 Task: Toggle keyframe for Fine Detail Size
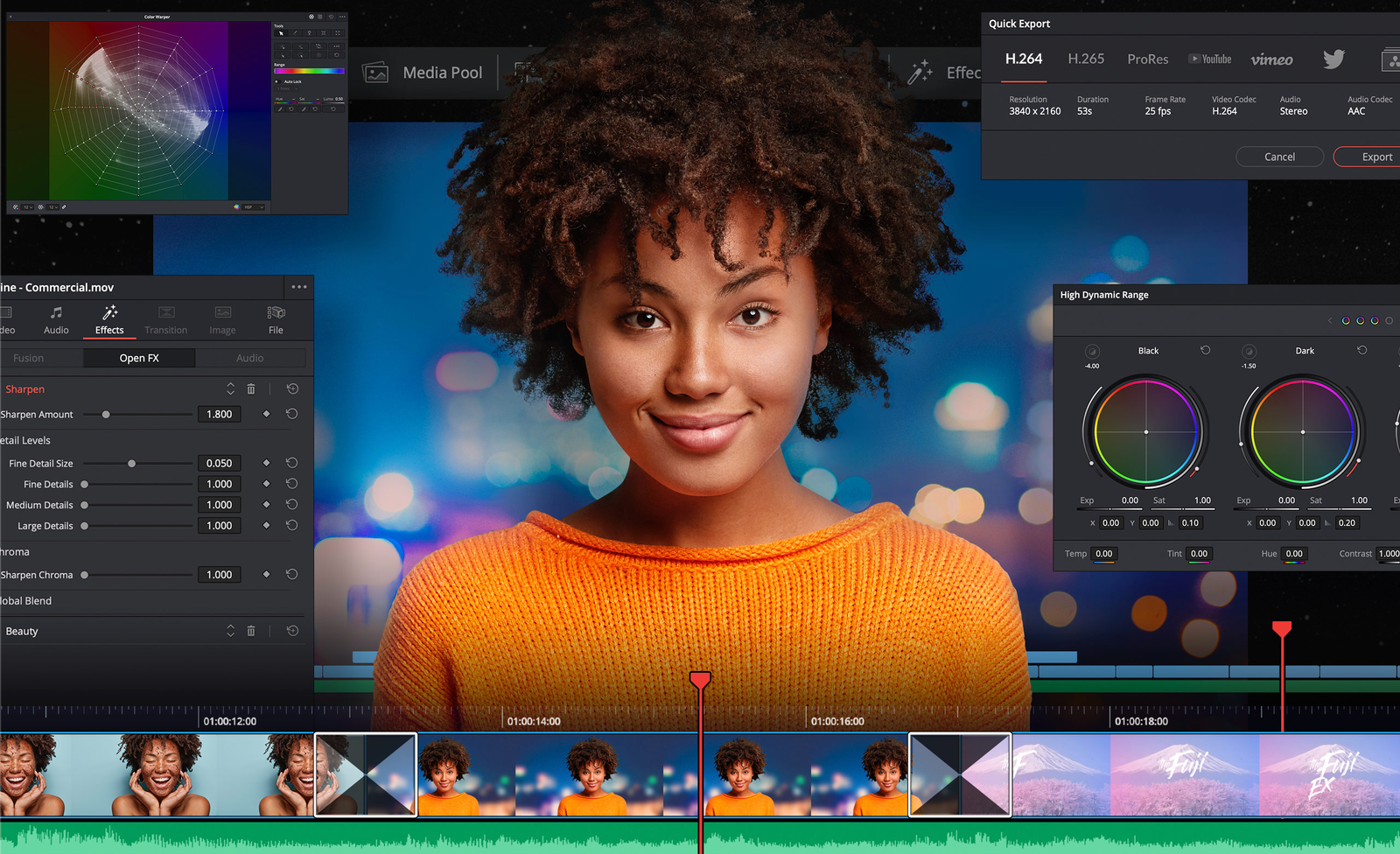pyautogui.click(x=266, y=463)
